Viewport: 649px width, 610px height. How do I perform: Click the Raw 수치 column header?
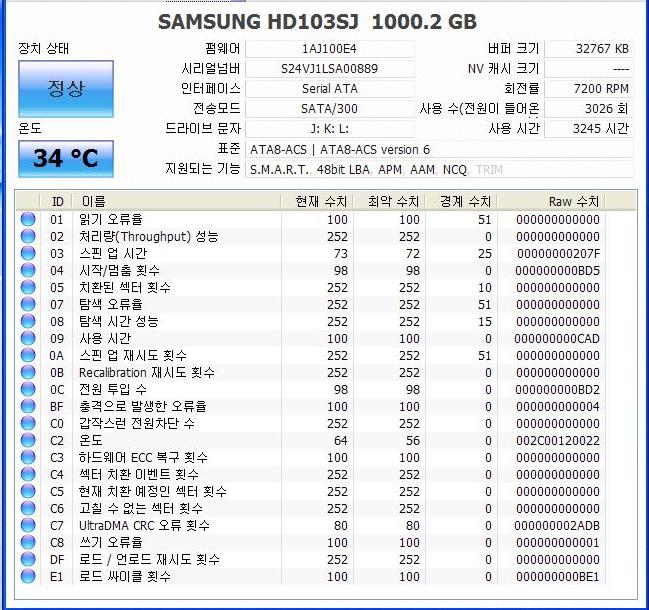551,202
